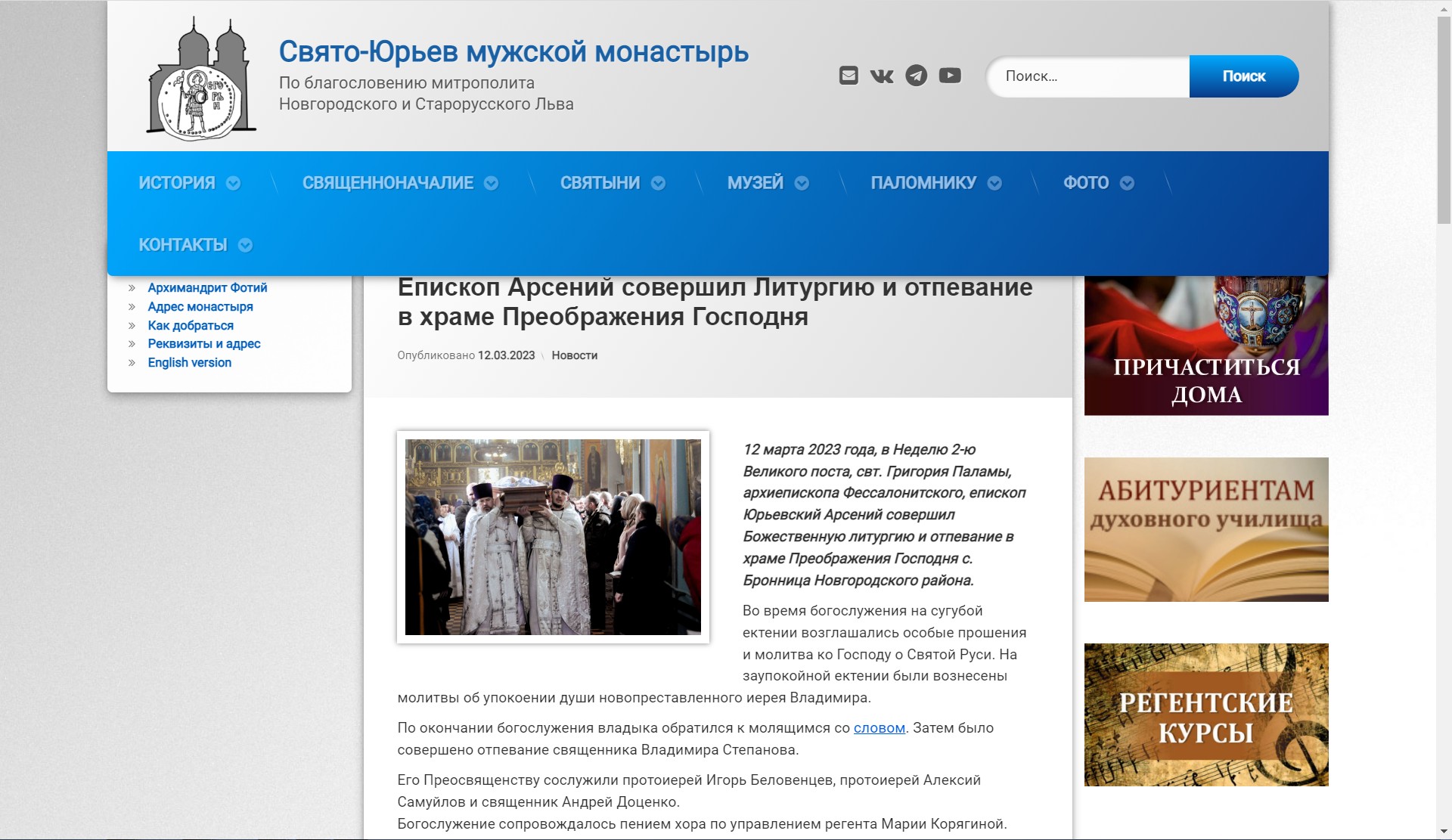Image resolution: width=1452 pixels, height=840 pixels.
Task: Open the АБИТУРИЕНТАМ духовного училища banner
Action: tap(1206, 529)
